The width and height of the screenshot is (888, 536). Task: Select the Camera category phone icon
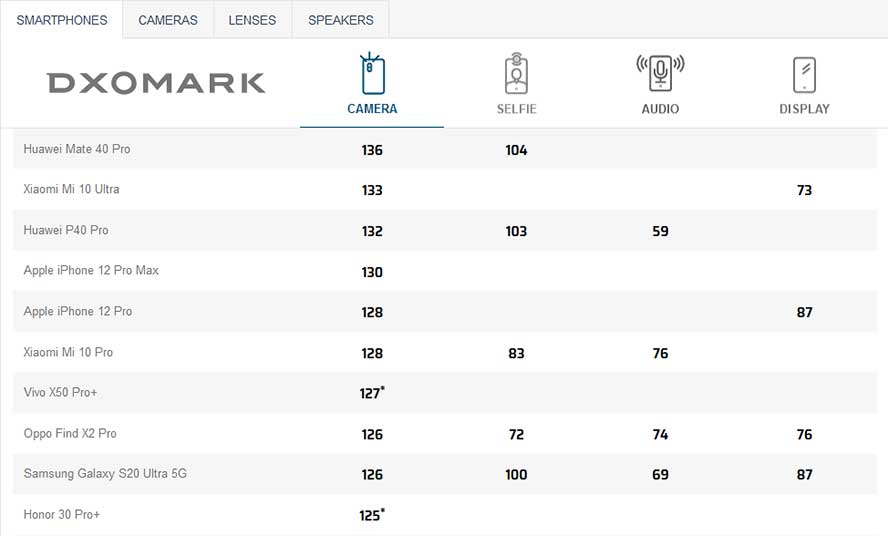point(372,74)
